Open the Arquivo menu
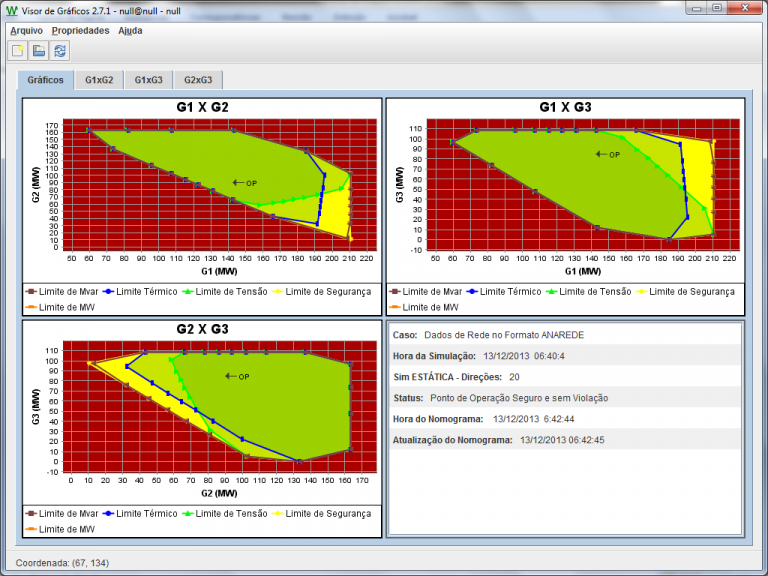 point(26,30)
